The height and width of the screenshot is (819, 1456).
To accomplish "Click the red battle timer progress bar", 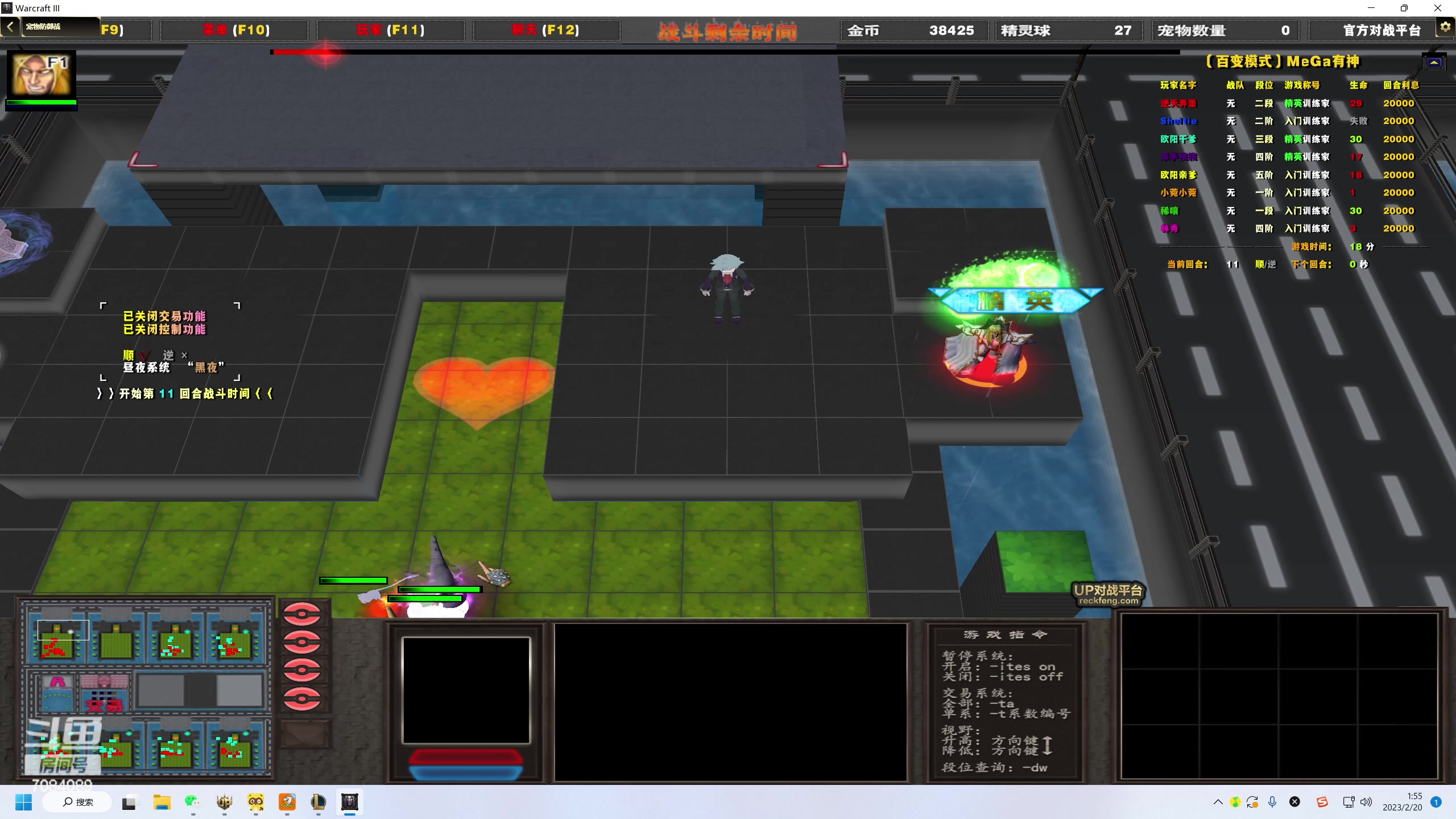I will 725,52.
